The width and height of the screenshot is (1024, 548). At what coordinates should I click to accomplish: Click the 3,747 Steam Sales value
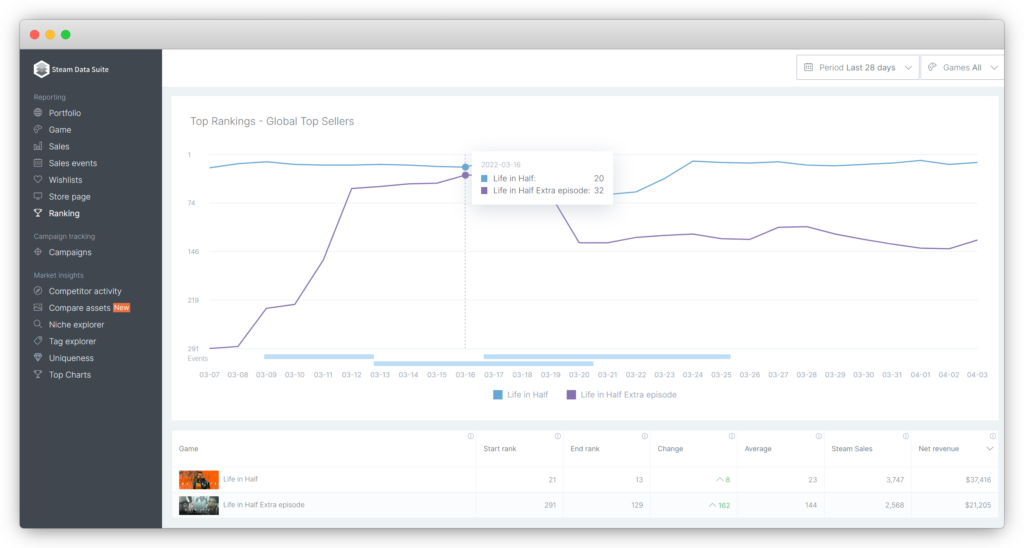(x=895, y=479)
